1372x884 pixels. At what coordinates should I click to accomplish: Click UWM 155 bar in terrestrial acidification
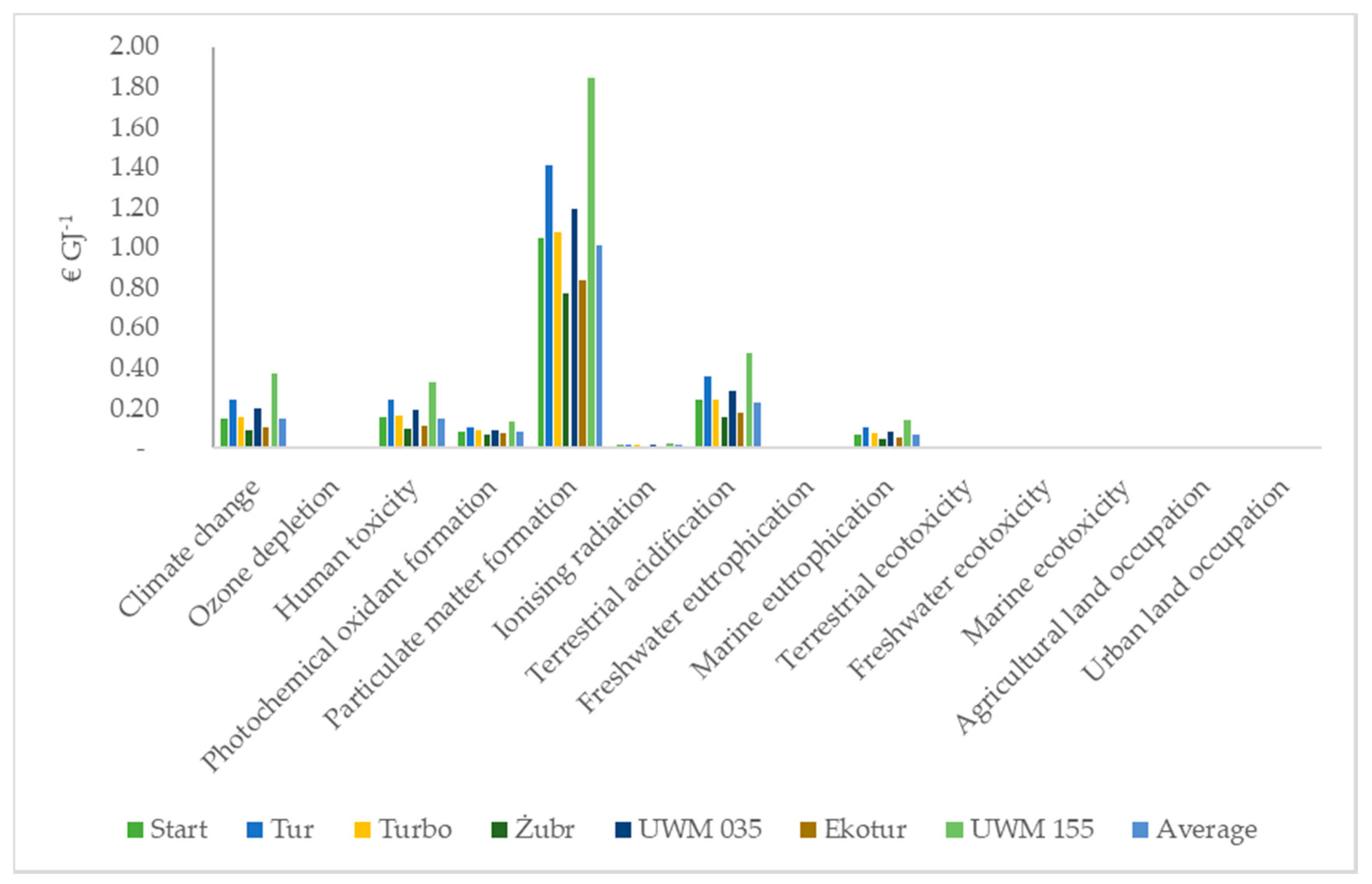tap(749, 400)
